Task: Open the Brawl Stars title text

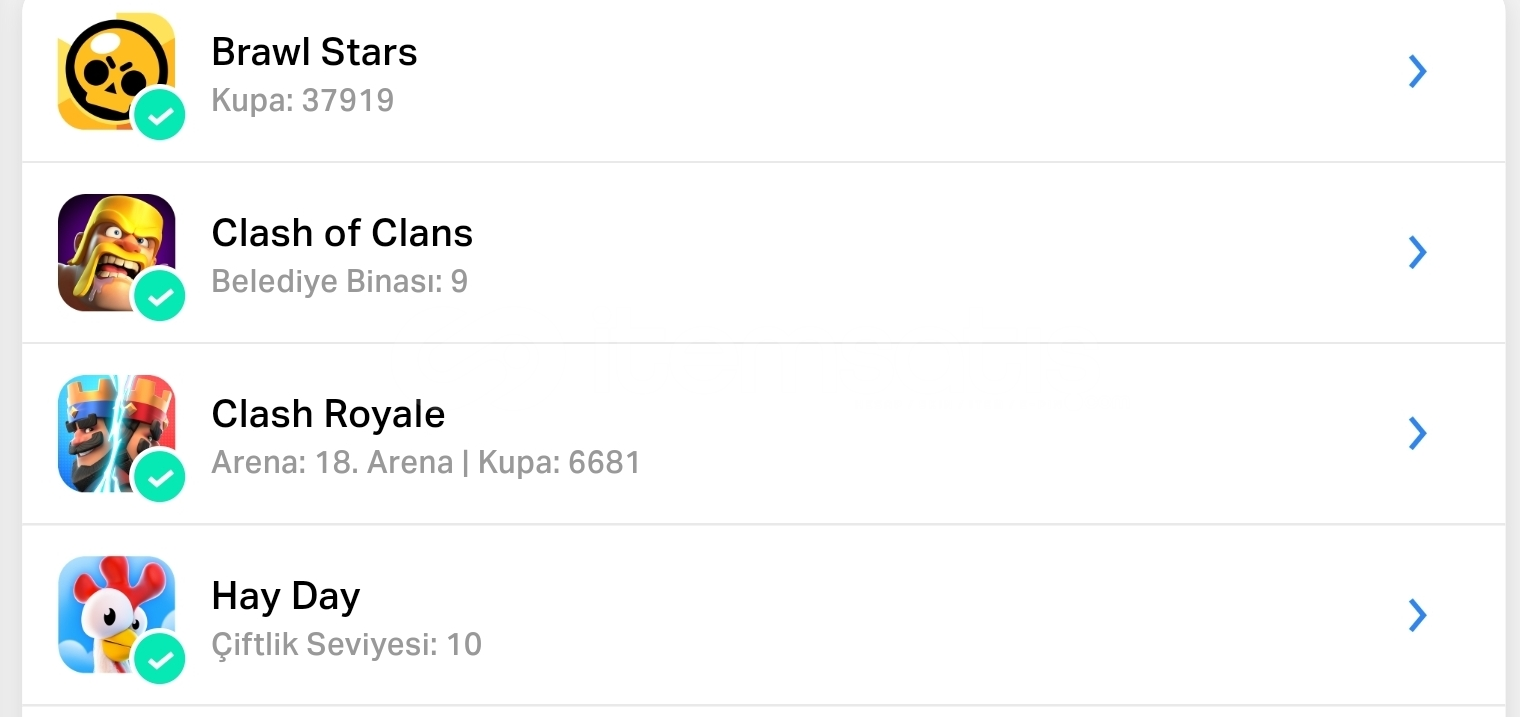Action: click(314, 52)
